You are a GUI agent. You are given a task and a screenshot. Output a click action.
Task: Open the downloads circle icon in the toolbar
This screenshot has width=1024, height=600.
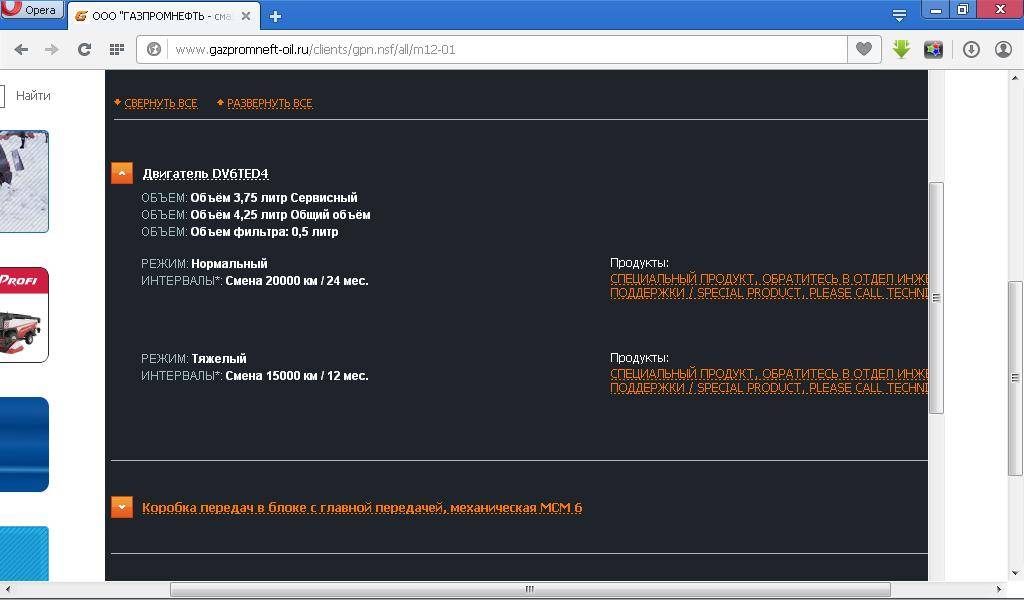click(x=971, y=49)
